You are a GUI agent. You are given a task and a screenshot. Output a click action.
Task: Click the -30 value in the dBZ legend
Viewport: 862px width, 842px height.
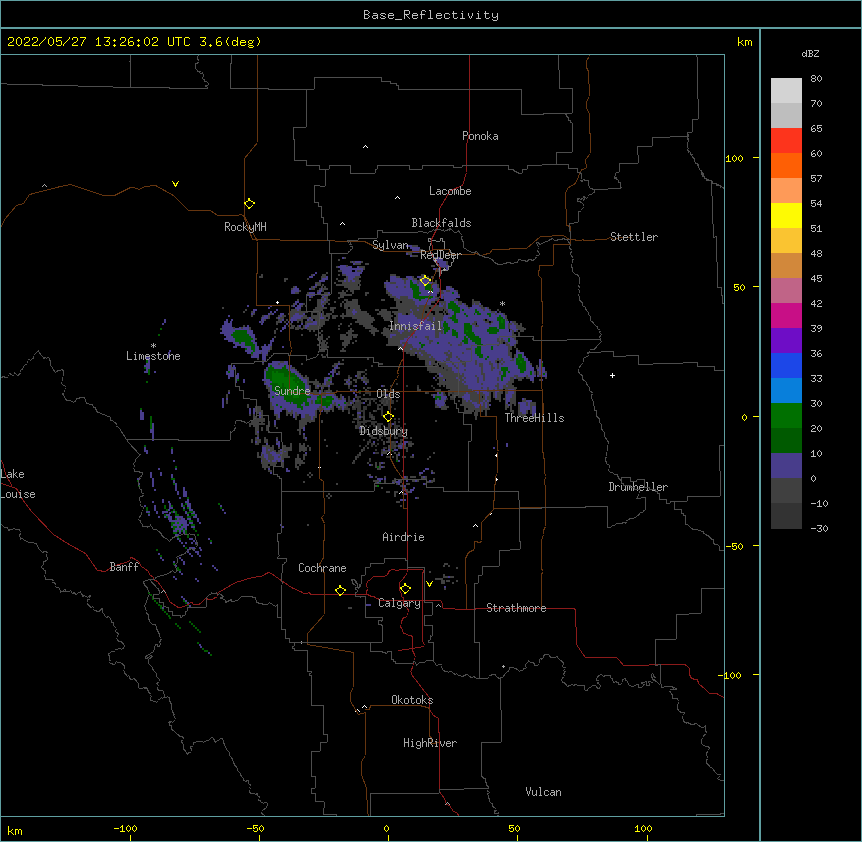(x=819, y=529)
